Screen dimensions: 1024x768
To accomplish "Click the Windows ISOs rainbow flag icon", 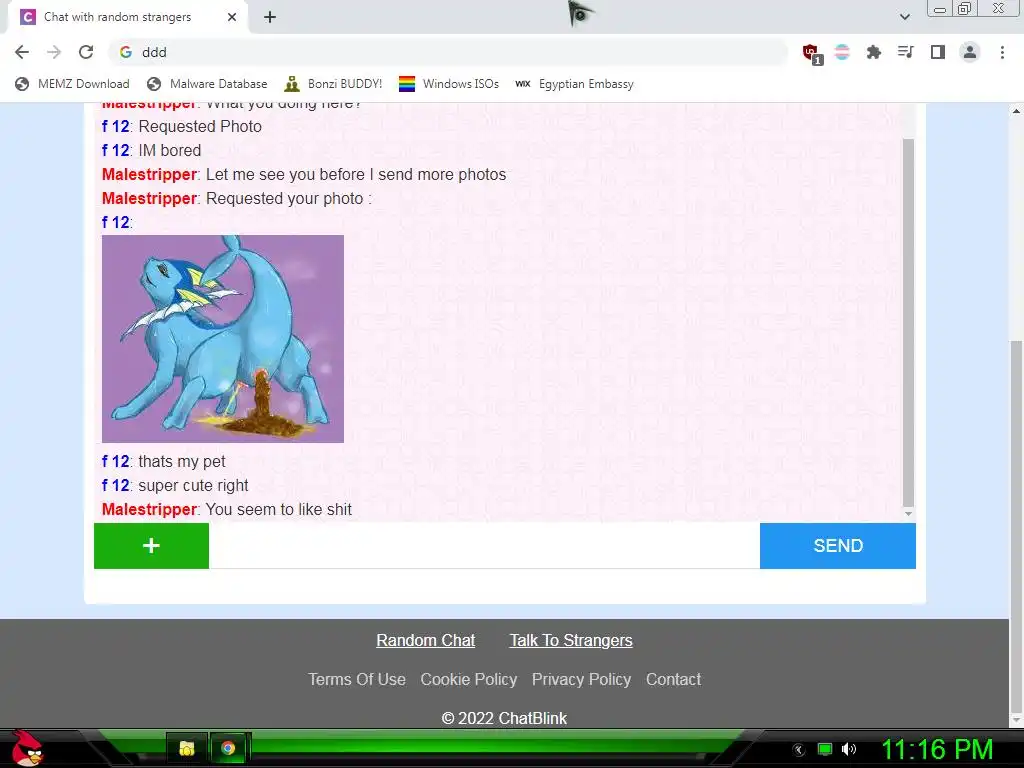I will [x=407, y=84].
